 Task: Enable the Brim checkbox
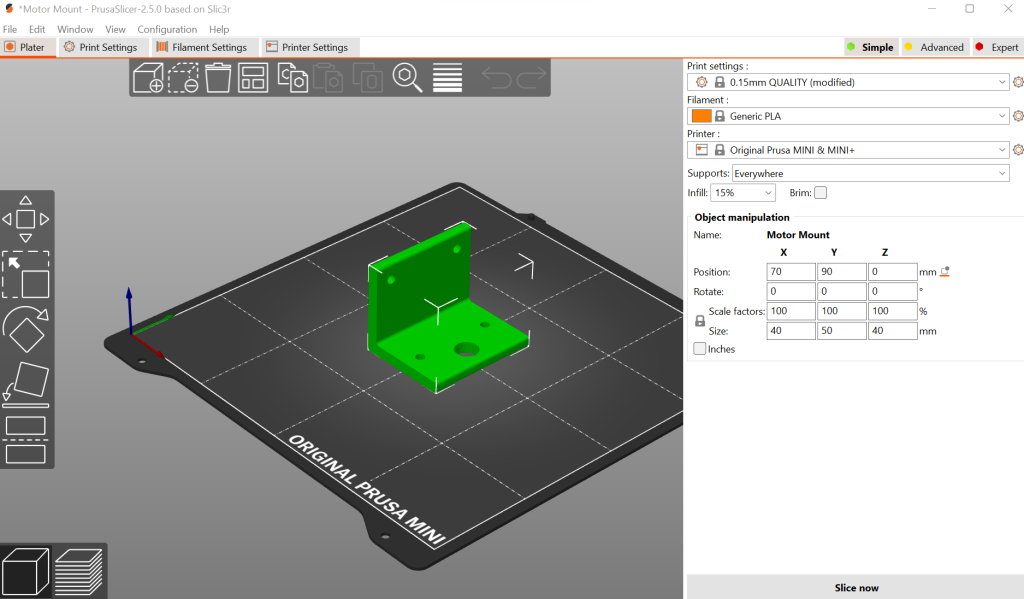click(x=821, y=193)
